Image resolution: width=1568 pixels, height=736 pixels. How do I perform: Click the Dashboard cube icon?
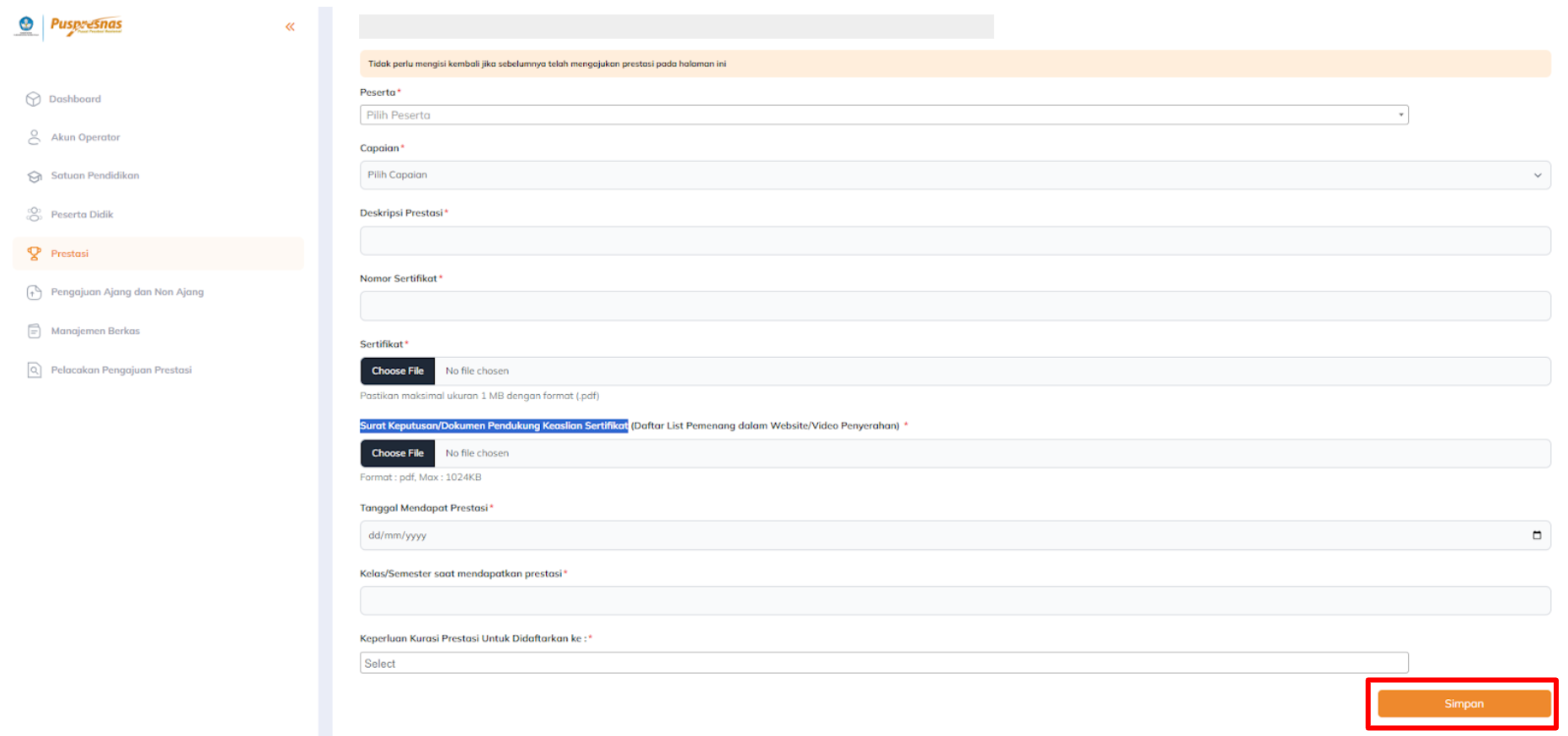coord(33,99)
